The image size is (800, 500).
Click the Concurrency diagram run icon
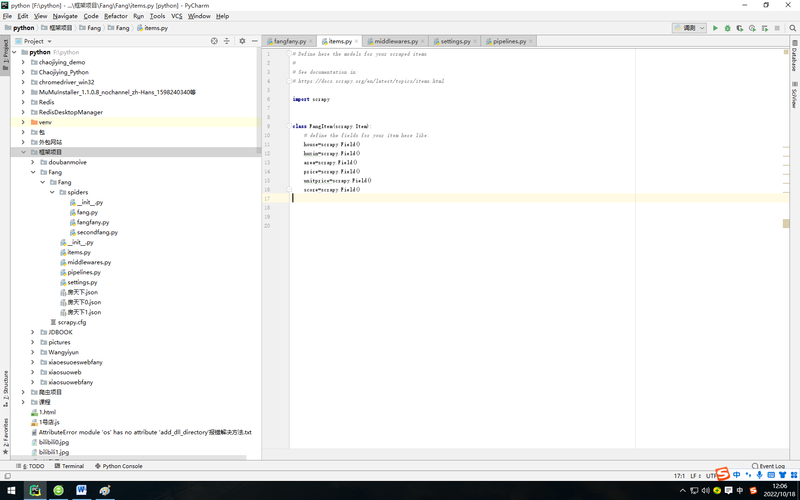click(764, 28)
